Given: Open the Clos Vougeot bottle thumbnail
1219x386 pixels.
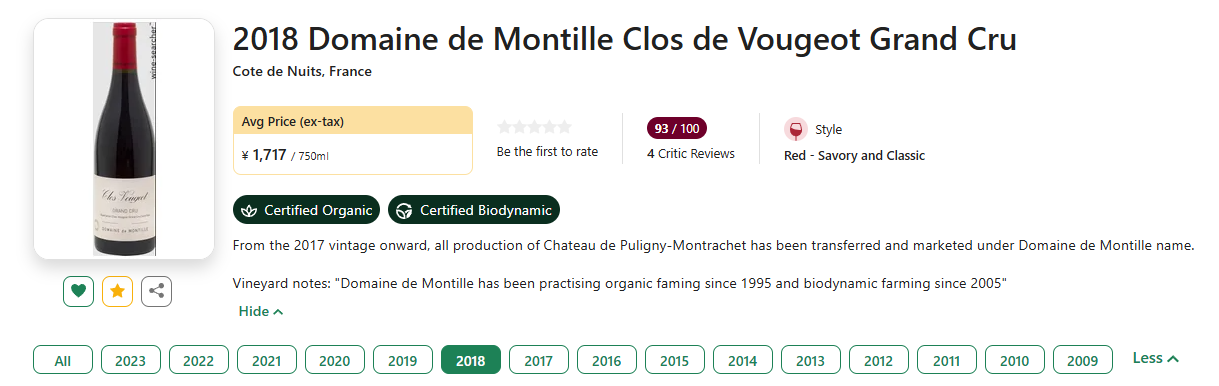Looking at the screenshot, I should click(125, 139).
